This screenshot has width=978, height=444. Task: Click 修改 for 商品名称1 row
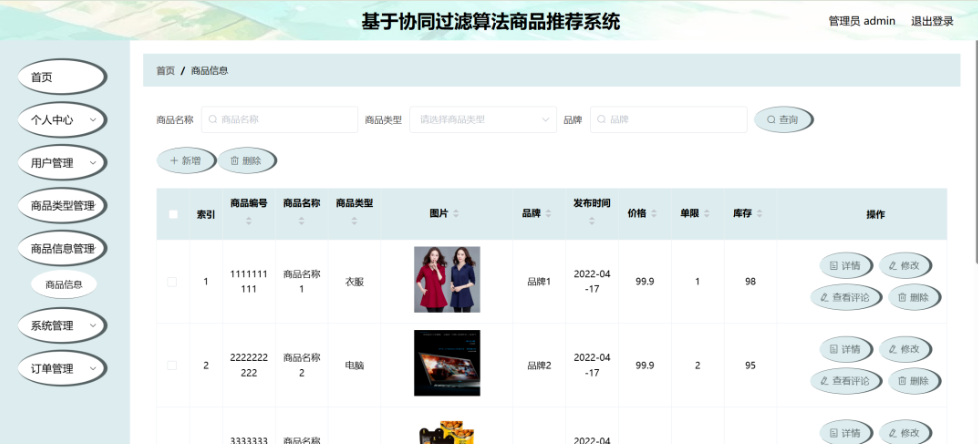(905, 266)
